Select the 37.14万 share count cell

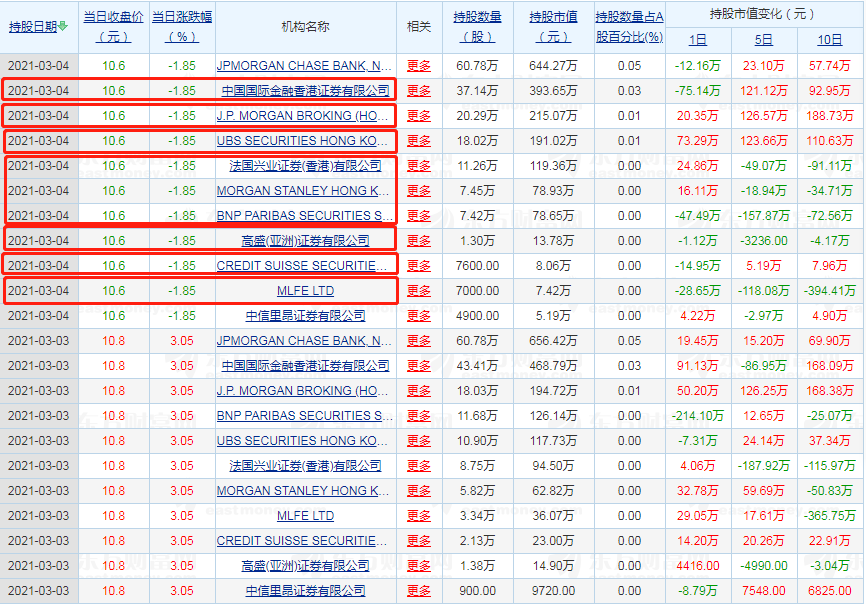tap(478, 91)
